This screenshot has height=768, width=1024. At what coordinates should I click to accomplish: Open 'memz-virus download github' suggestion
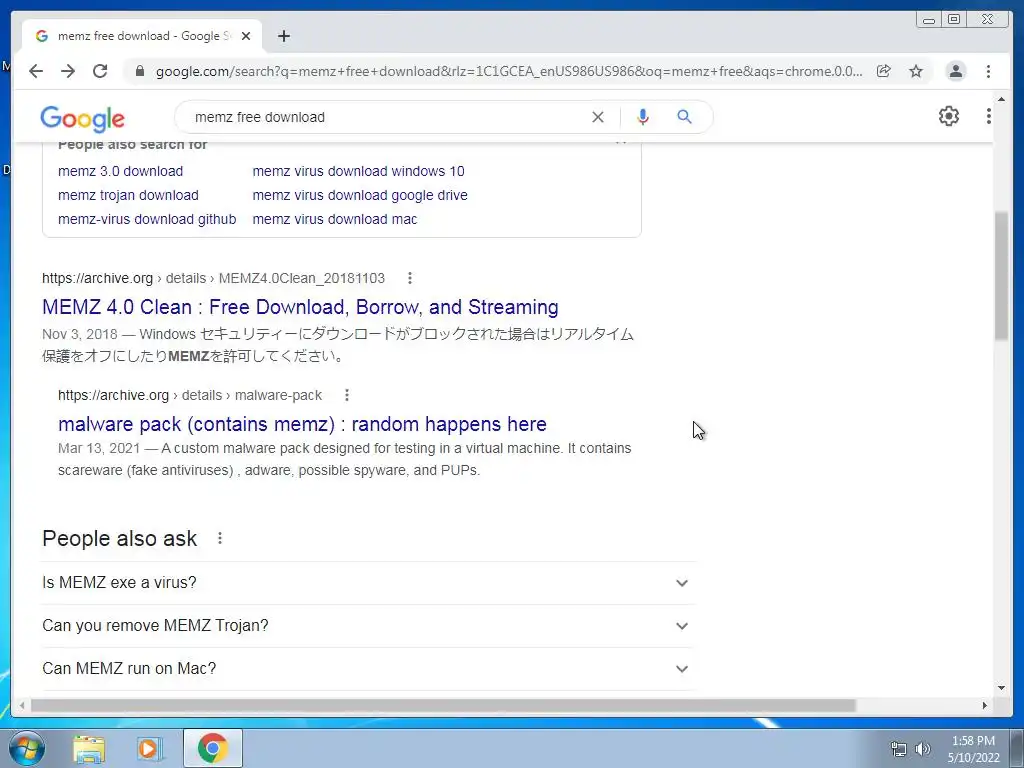pos(147,219)
